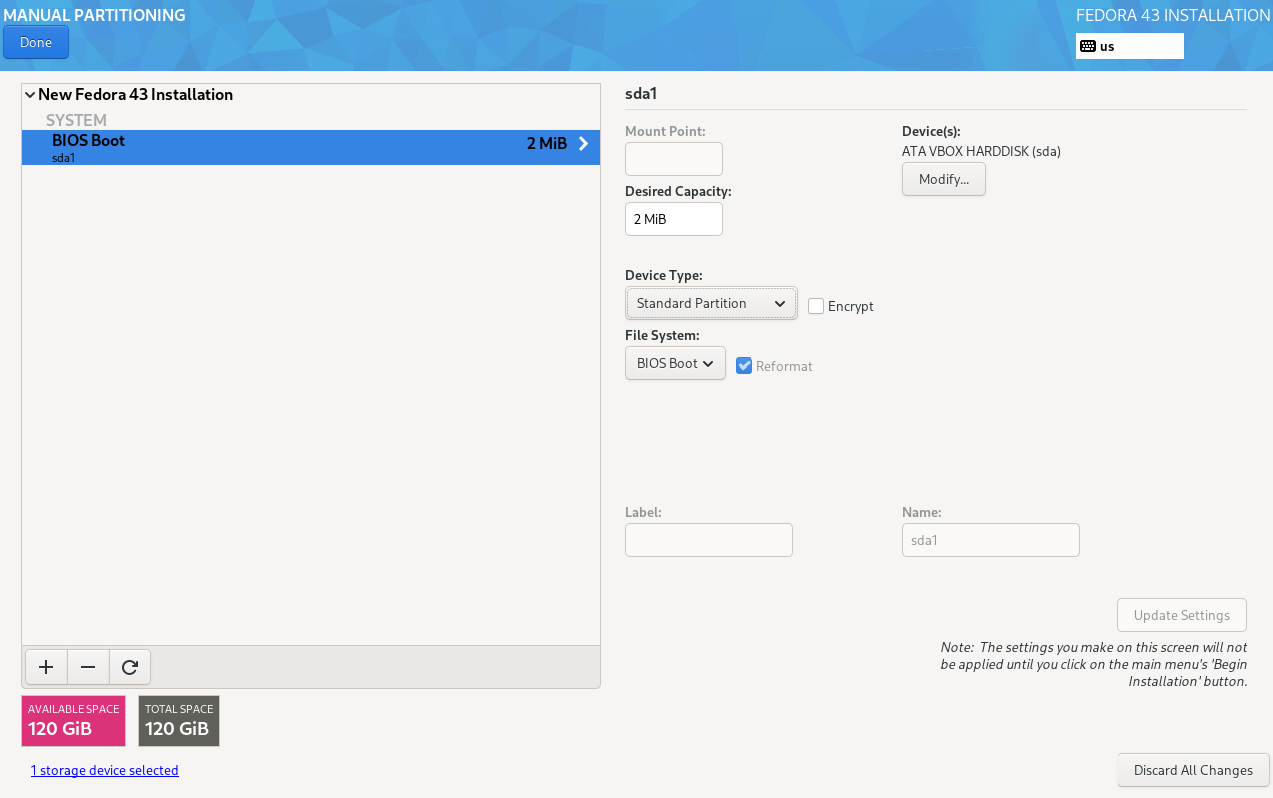
Task: Click the minus icon to remove partition
Action: pyautogui.click(x=88, y=667)
